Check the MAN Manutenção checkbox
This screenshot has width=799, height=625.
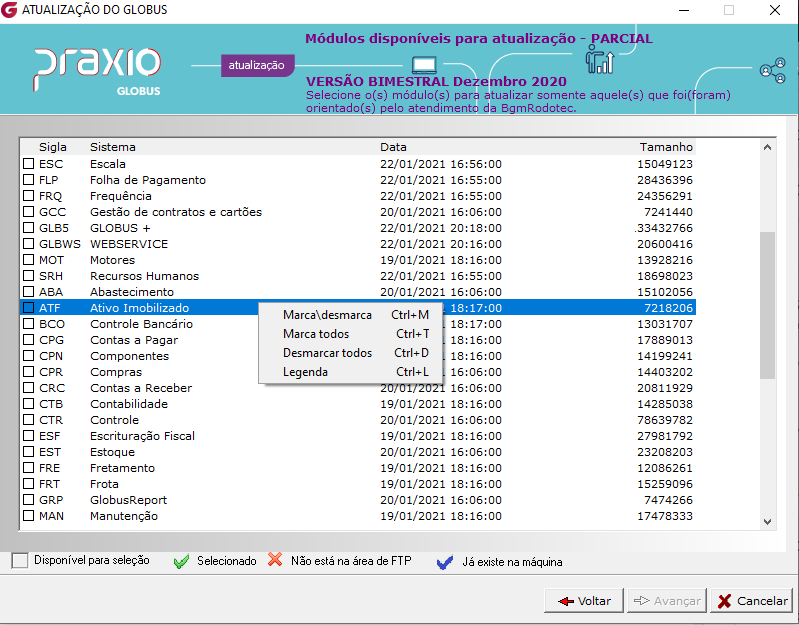(x=29, y=516)
